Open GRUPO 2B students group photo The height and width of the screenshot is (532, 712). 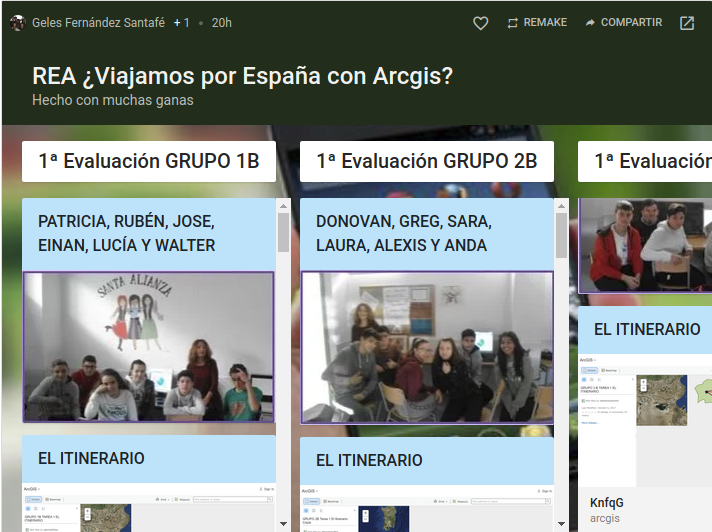[427, 348]
